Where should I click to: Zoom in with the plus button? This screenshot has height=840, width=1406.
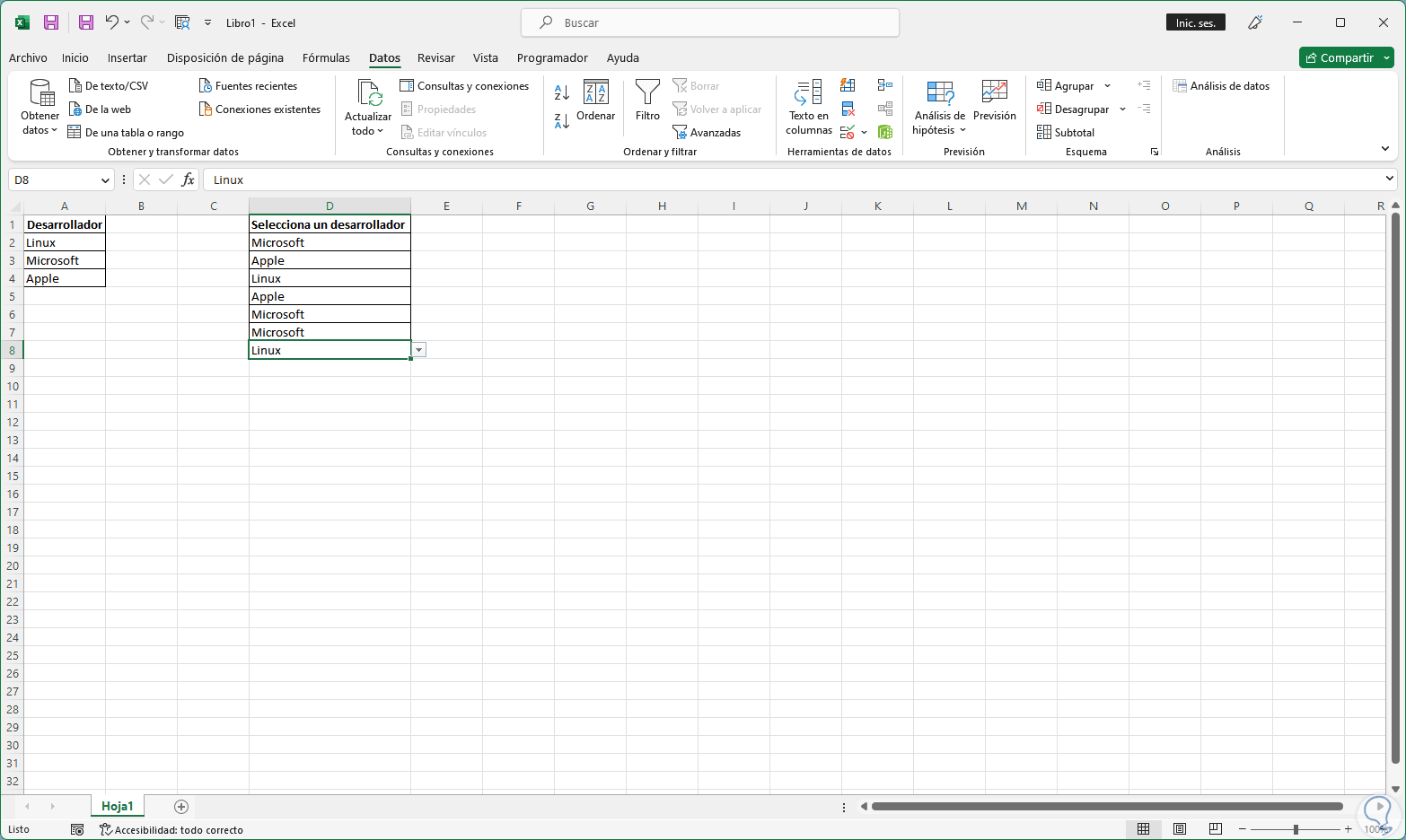(x=1348, y=829)
